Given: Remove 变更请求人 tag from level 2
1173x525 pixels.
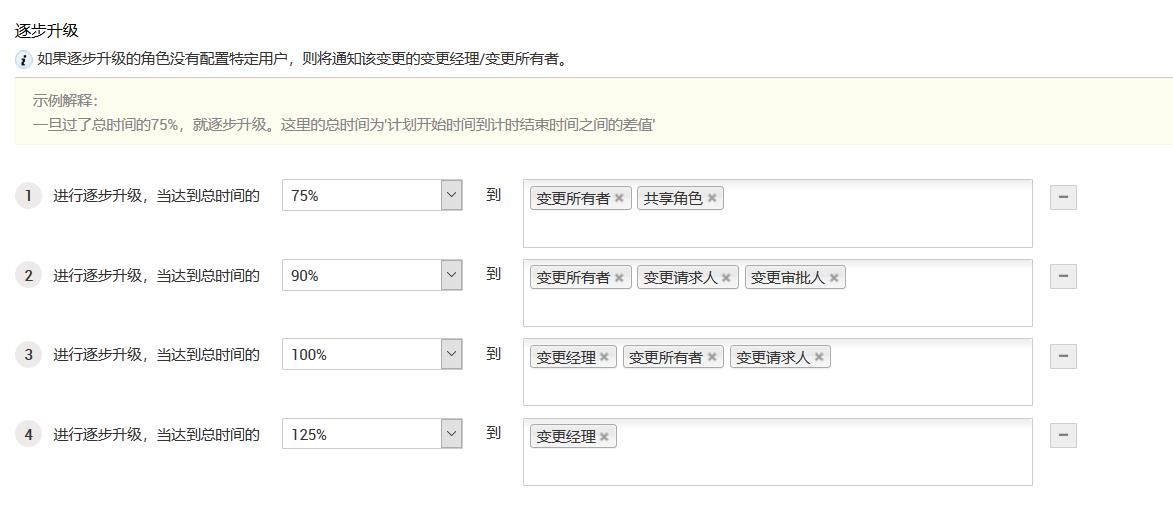Looking at the screenshot, I should 726,278.
